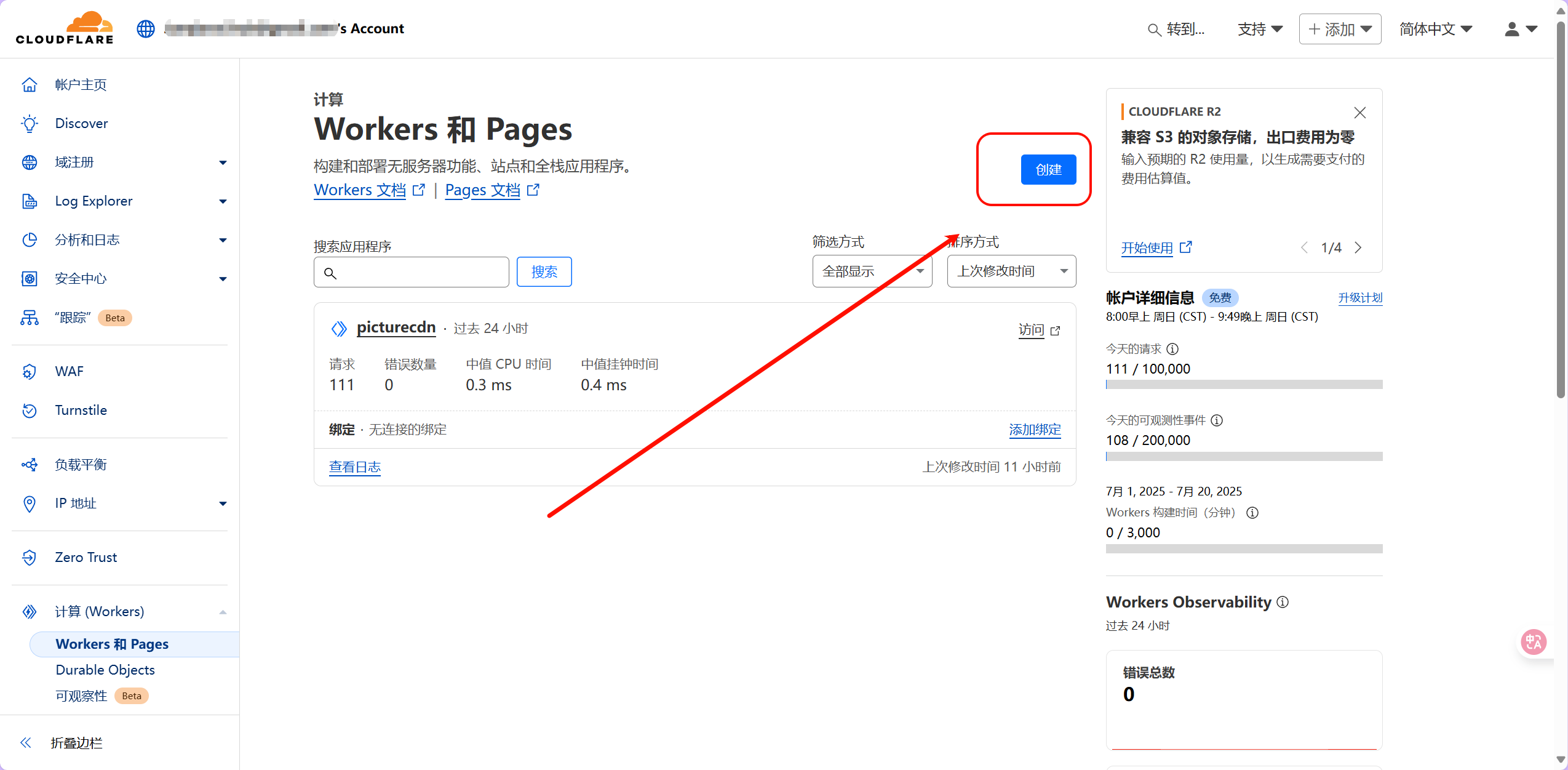Go to next promo card arrow

click(x=1359, y=248)
